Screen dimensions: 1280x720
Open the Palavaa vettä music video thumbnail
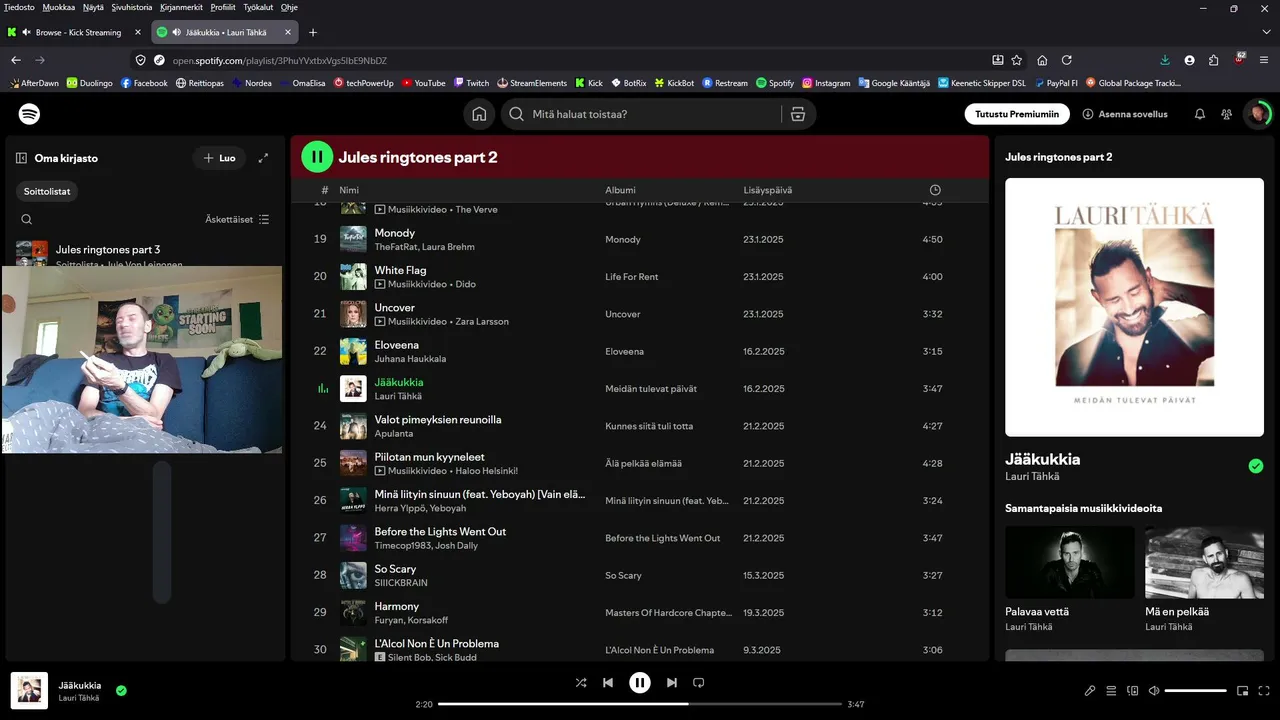[x=1070, y=562]
